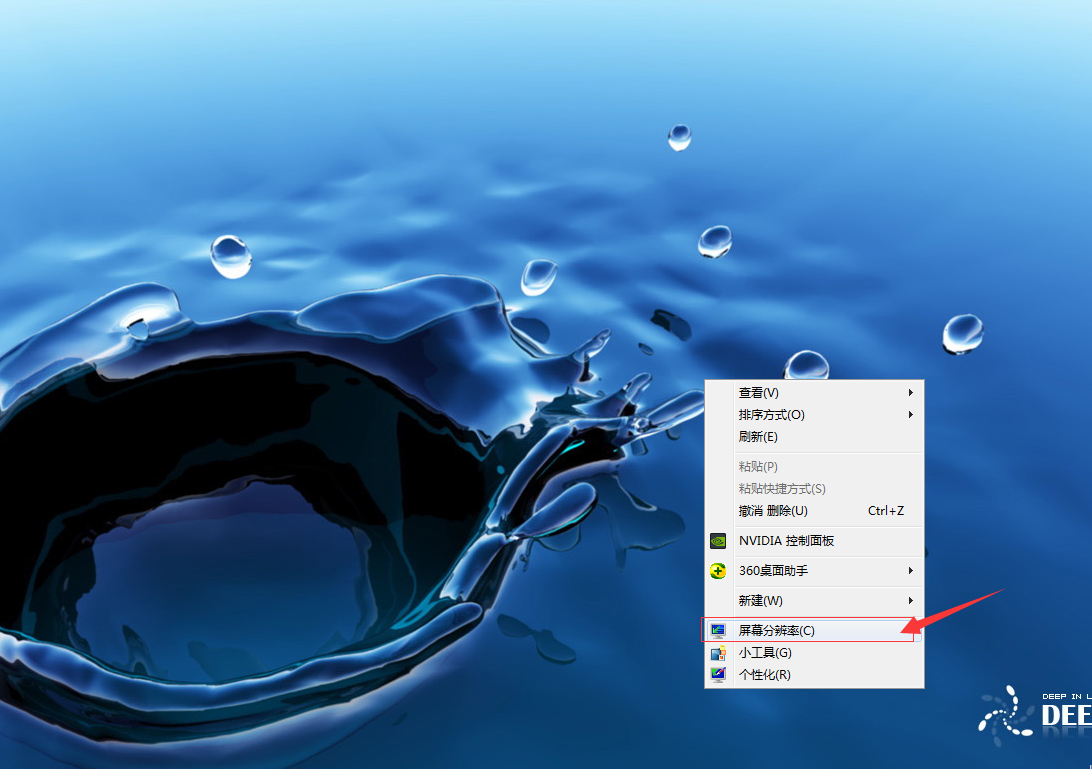
Task: Expand the 360桌面助手 submenu arrow
Action: [910, 571]
